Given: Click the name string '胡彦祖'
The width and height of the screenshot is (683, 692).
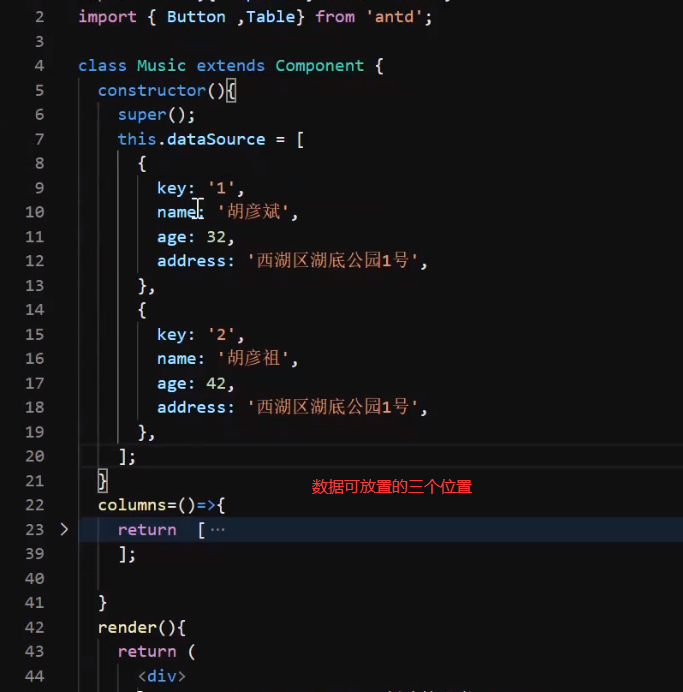Looking at the screenshot, I should tap(253, 358).
